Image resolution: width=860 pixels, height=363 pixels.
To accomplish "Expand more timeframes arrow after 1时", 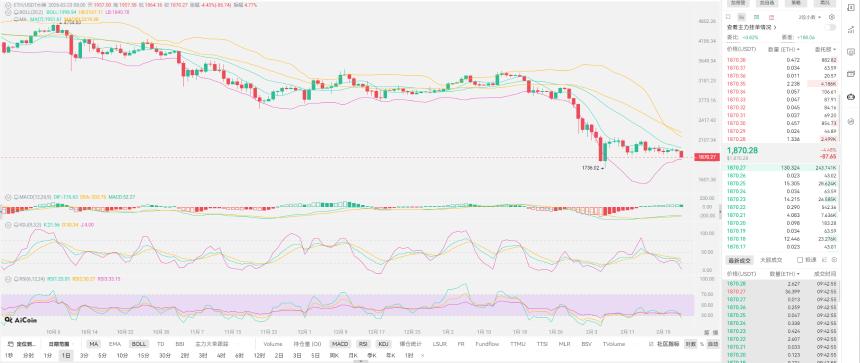I will click(x=422, y=355).
